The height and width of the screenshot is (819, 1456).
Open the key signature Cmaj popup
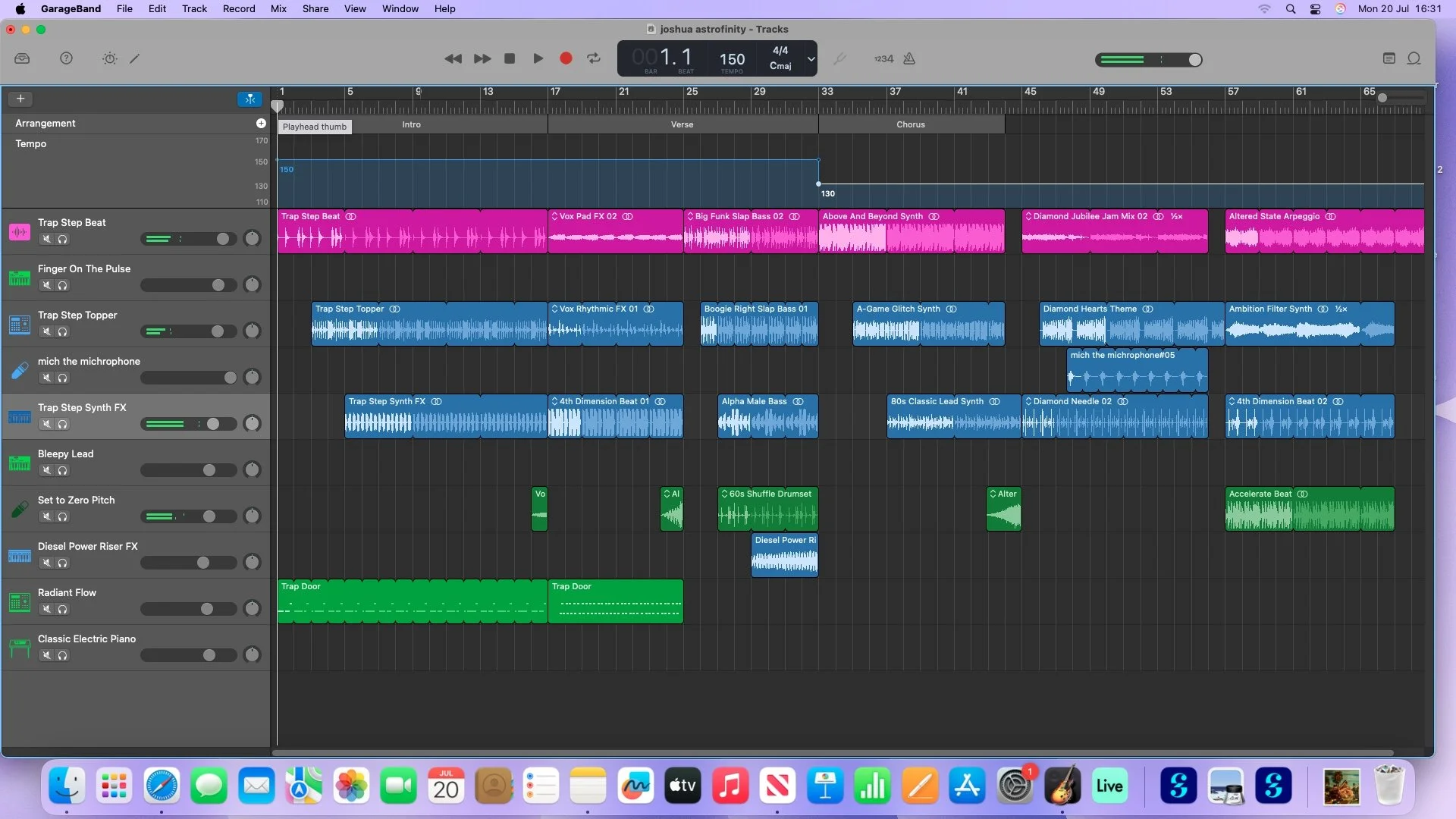tap(780, 66)
